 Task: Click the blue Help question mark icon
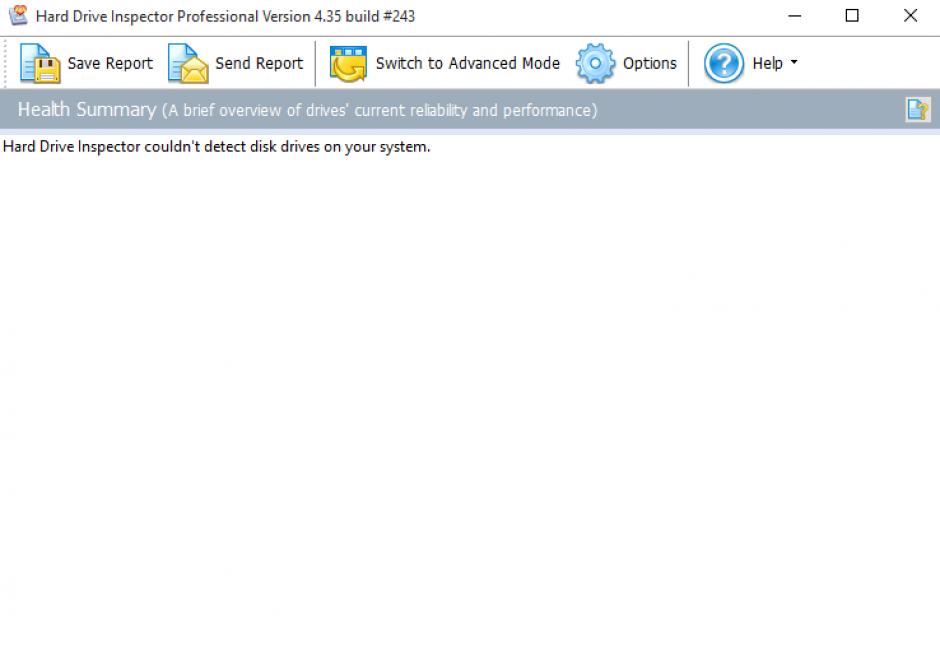point(724,63)
